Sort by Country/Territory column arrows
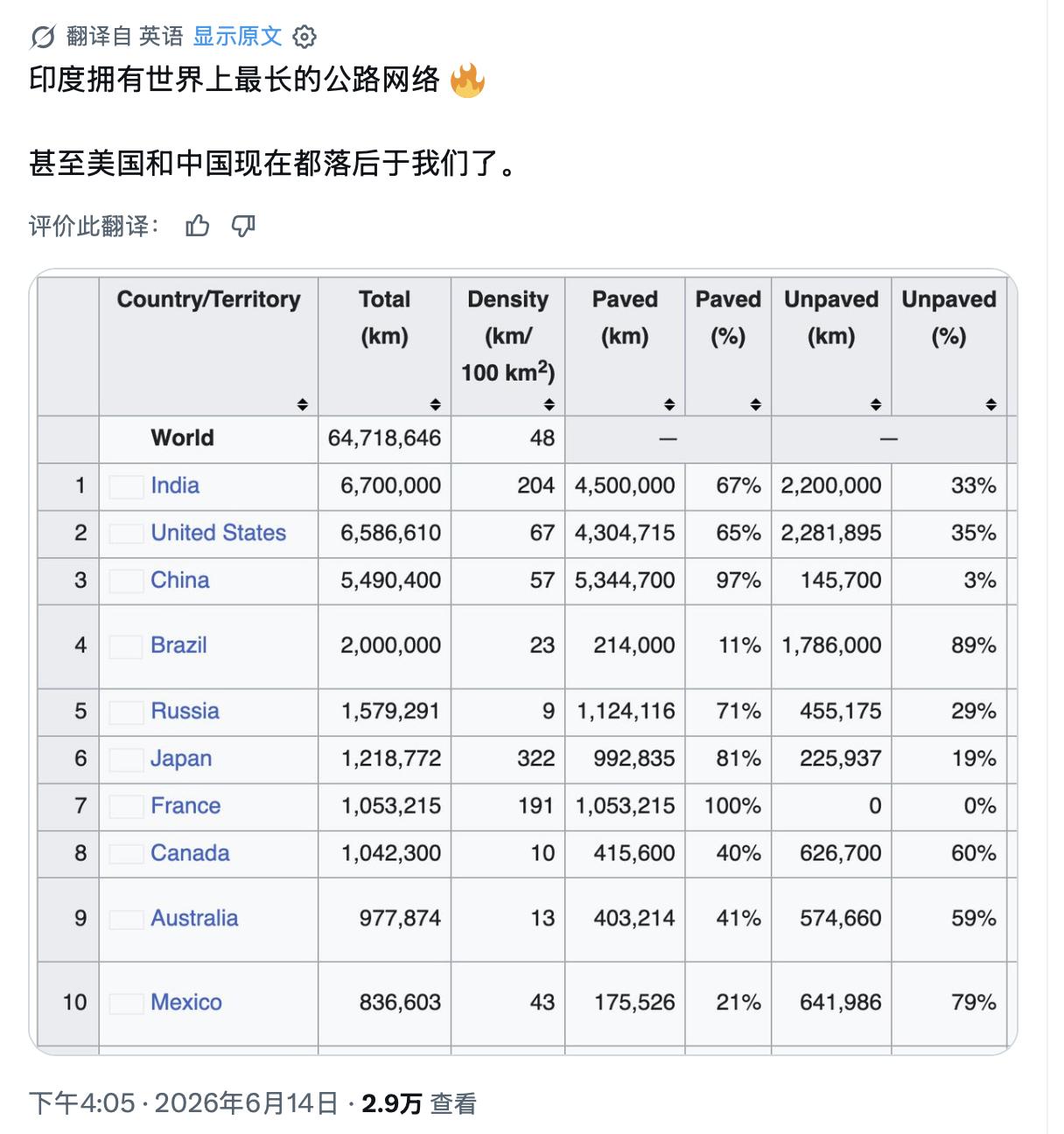This screenshot has width=1064, height=1134. click(302, 404)
